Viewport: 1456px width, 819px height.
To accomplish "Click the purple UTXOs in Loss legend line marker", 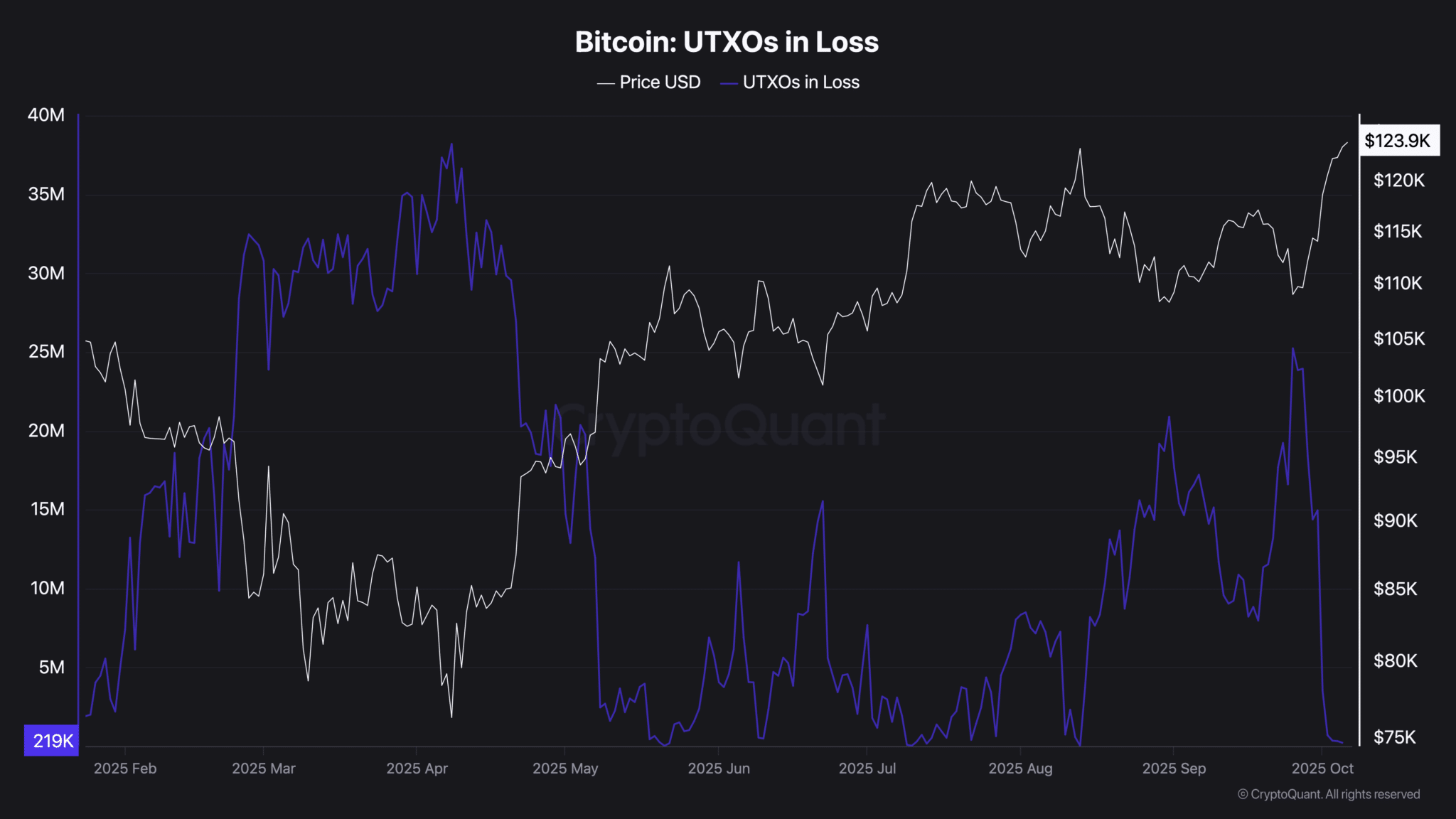I will [x=729, y=84].
